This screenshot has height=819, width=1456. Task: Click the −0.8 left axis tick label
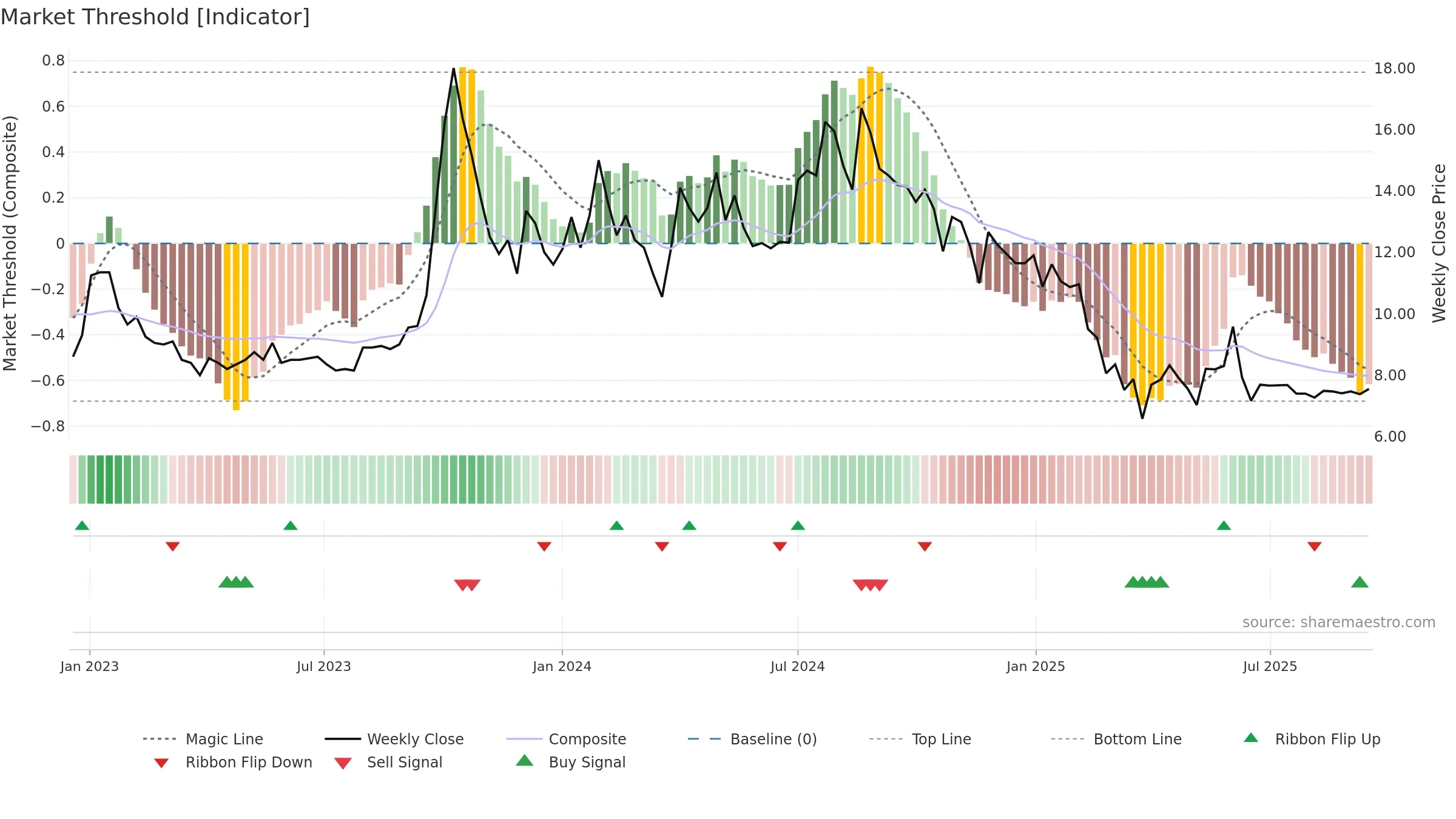tap(48, 426)
